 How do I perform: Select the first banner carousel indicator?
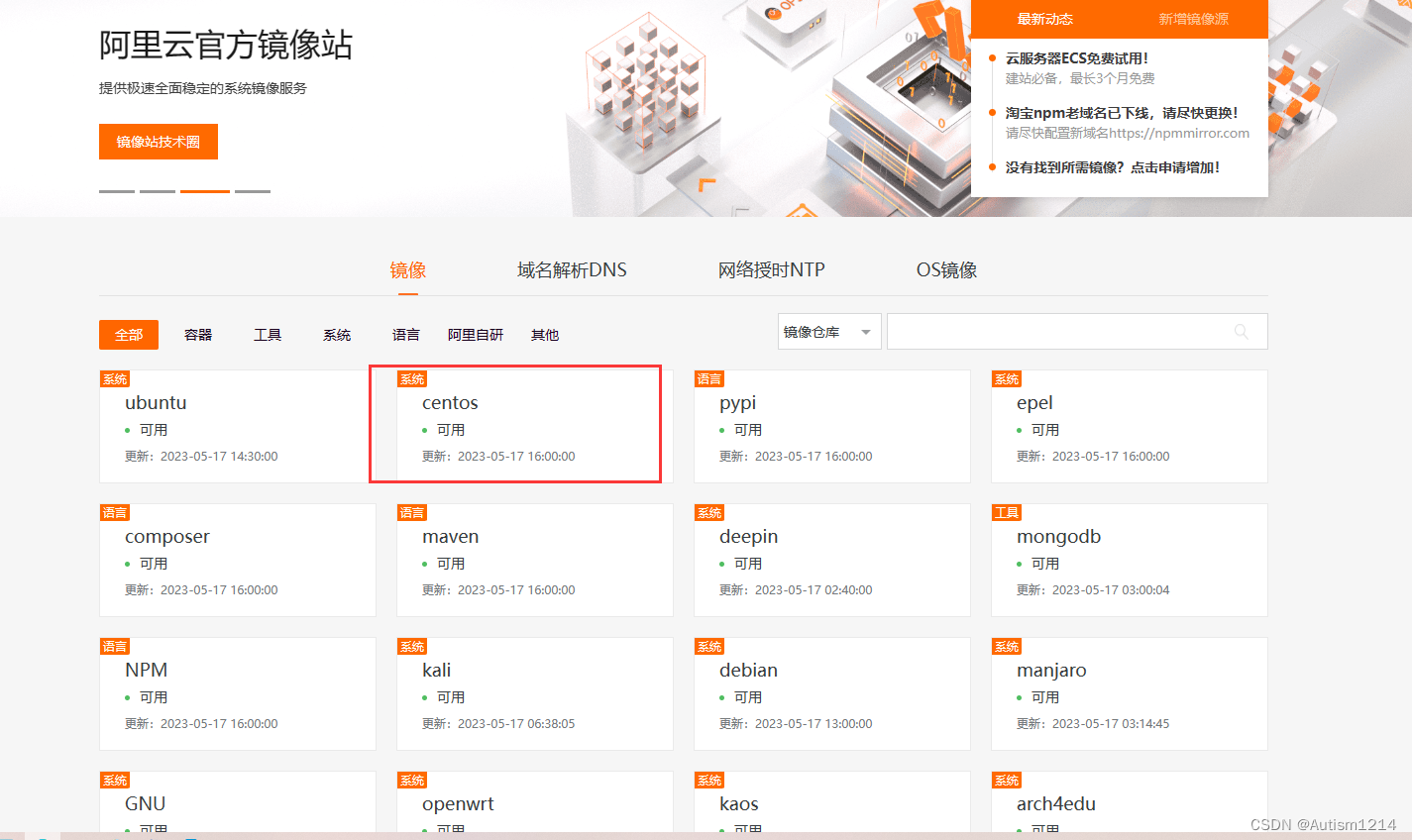point(117,191)
